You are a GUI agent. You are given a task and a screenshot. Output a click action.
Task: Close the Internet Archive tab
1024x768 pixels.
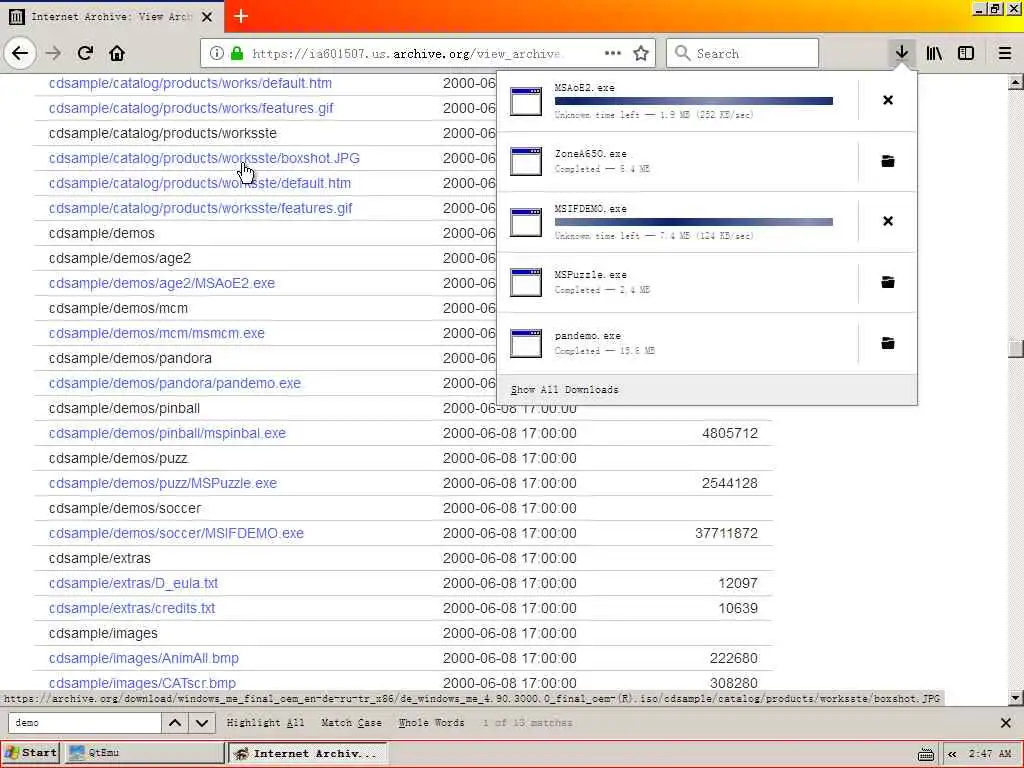click(207, 16)
